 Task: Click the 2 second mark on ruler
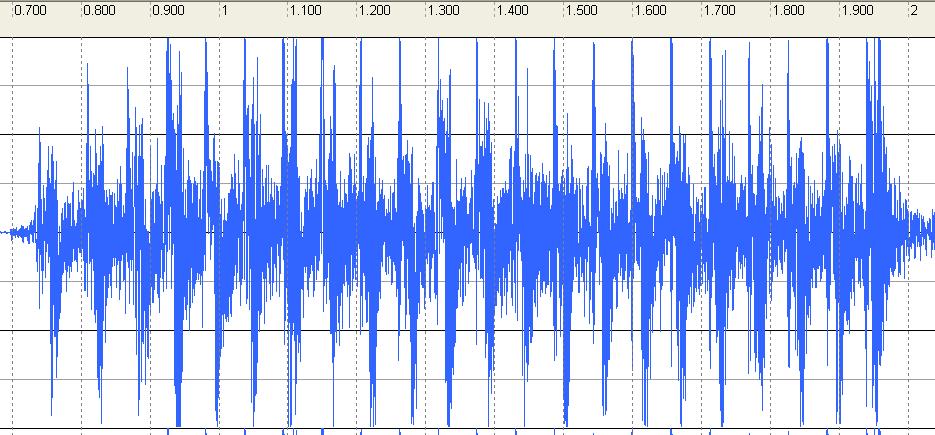coord(914,11)
